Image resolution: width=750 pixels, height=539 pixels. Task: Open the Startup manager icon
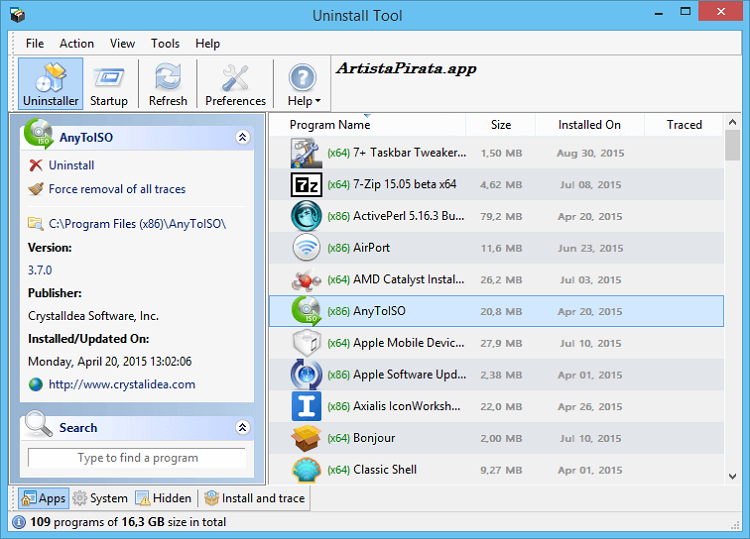click(x=109, y=83)
